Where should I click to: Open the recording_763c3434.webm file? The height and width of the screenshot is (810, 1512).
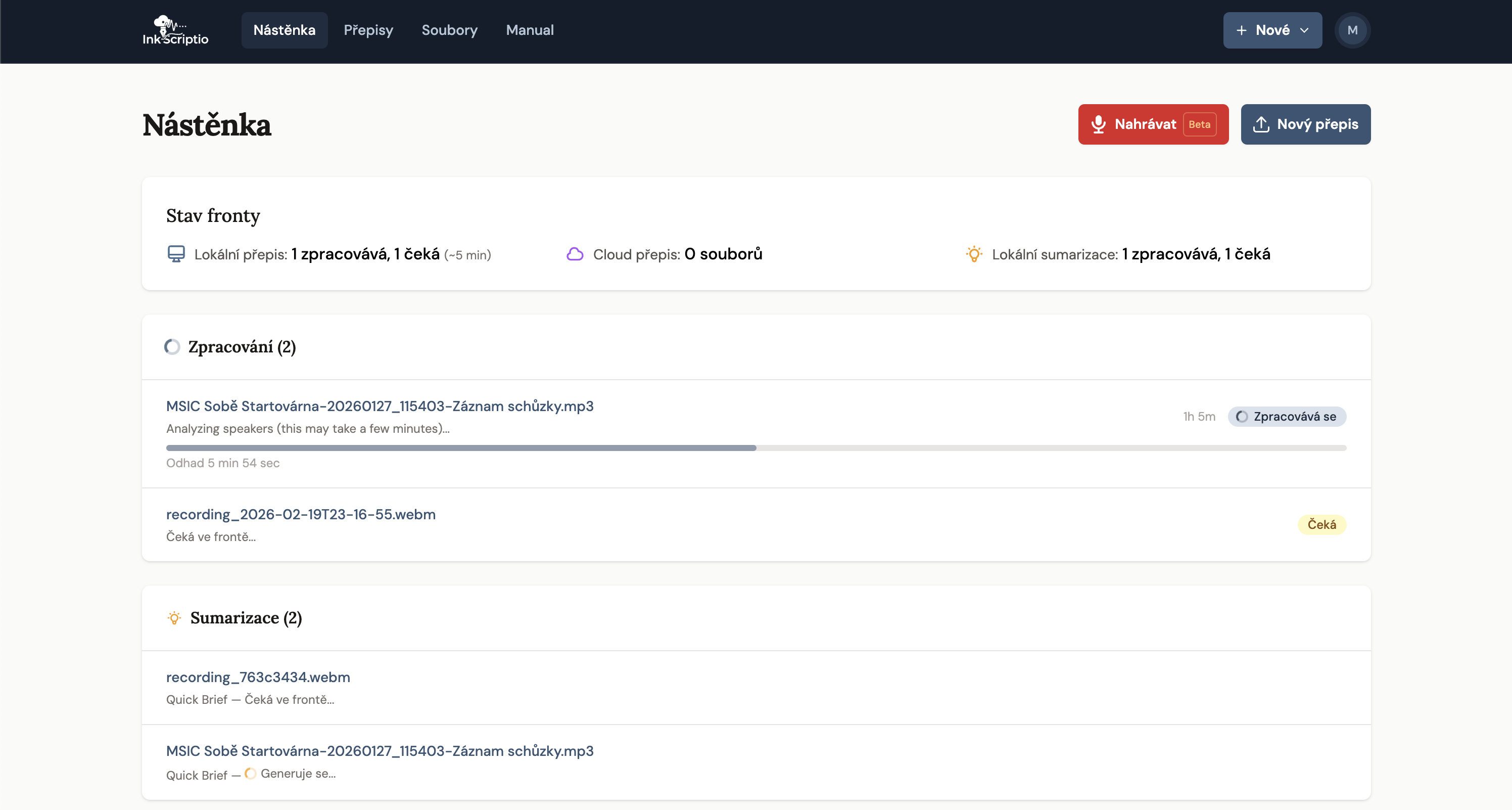coord(258,677)
